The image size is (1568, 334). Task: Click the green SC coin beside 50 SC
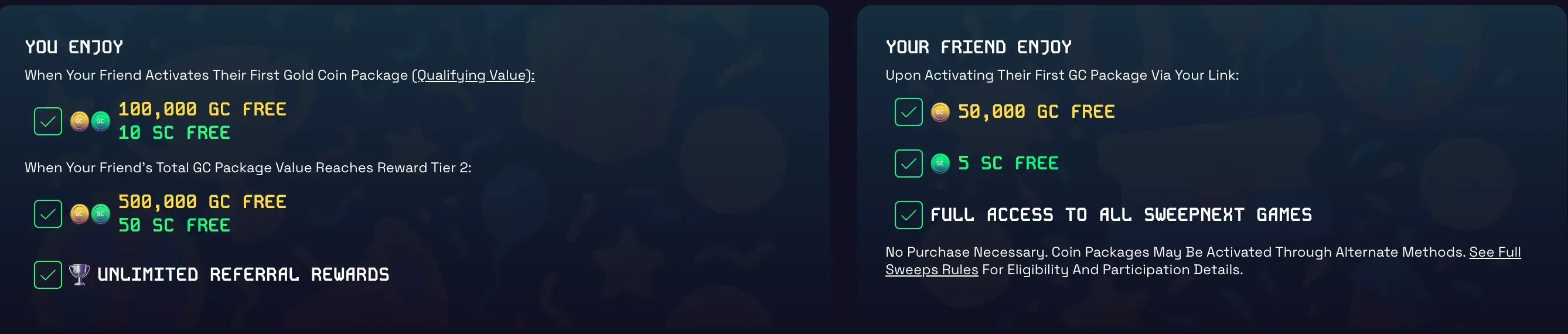pyautogui.click(x=100, y=213)
